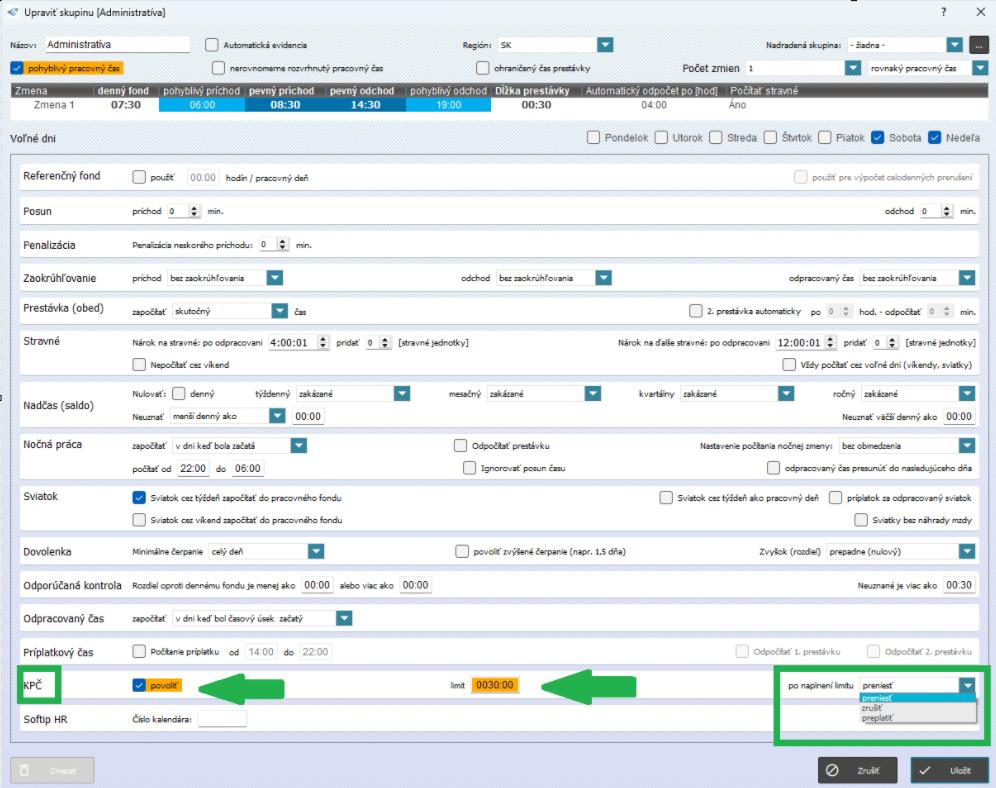Open the týždenný nadčas dropdown

tap(401, 394)
